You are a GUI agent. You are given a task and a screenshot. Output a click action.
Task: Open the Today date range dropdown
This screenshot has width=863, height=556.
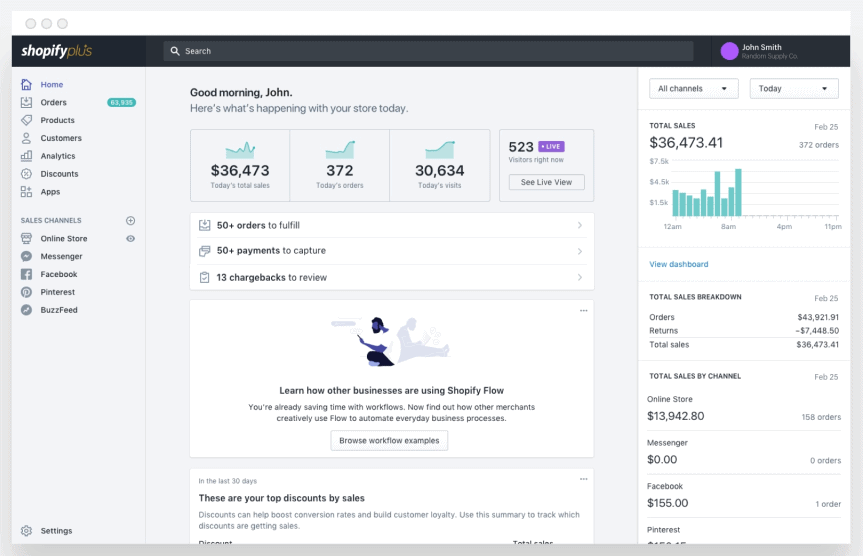point(794,89)
